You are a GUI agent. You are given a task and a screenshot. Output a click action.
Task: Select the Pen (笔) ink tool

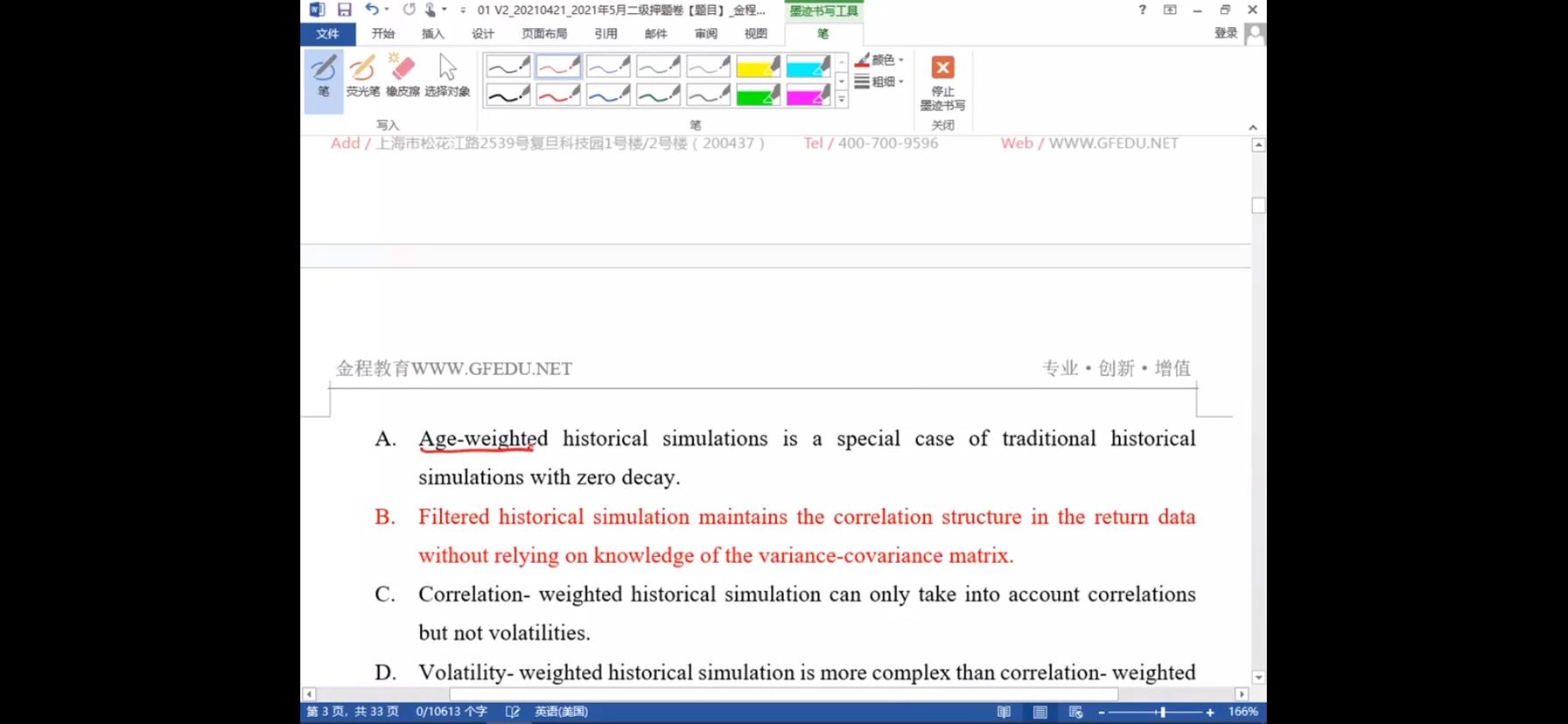(x=323, y=76)
